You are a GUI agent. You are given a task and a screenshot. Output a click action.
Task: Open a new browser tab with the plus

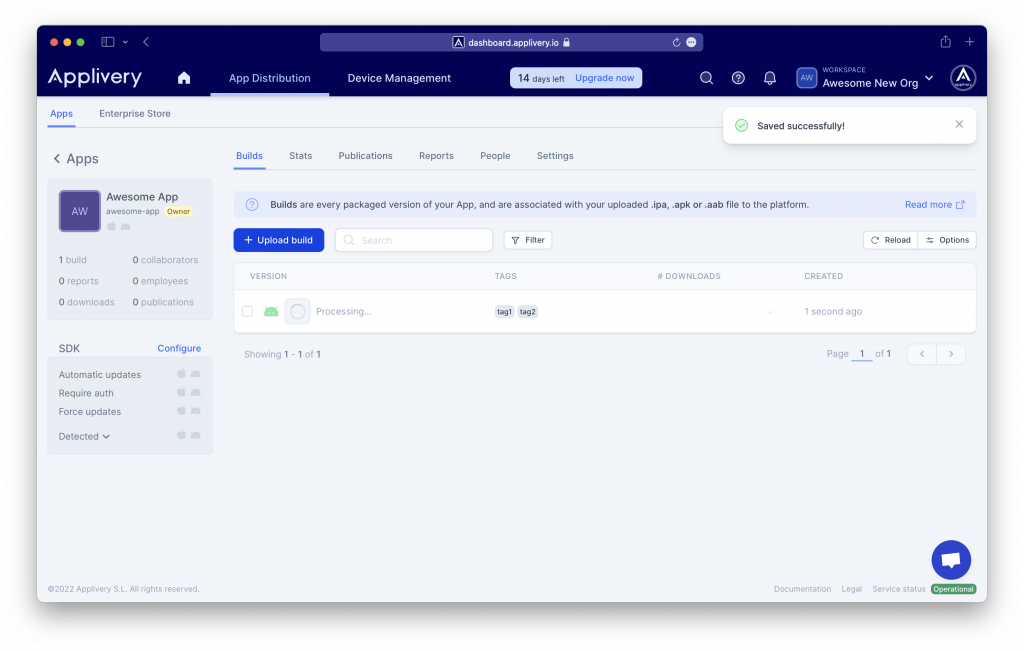coord(970,42)
